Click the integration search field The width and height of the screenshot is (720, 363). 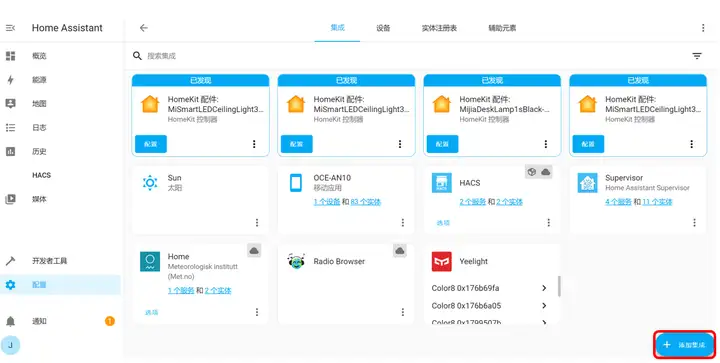413,56
